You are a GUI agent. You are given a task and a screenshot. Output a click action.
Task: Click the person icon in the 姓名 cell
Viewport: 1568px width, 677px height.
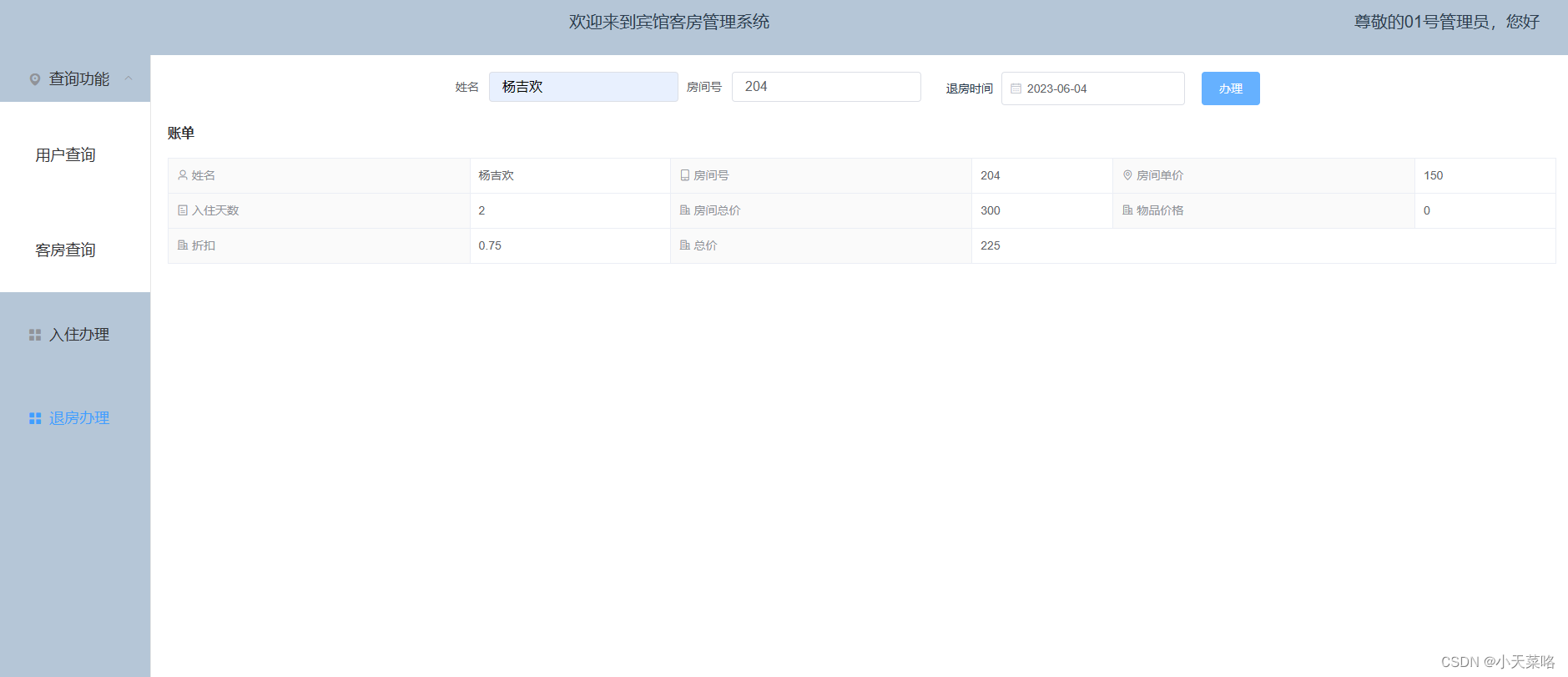[x=183, y=175]
